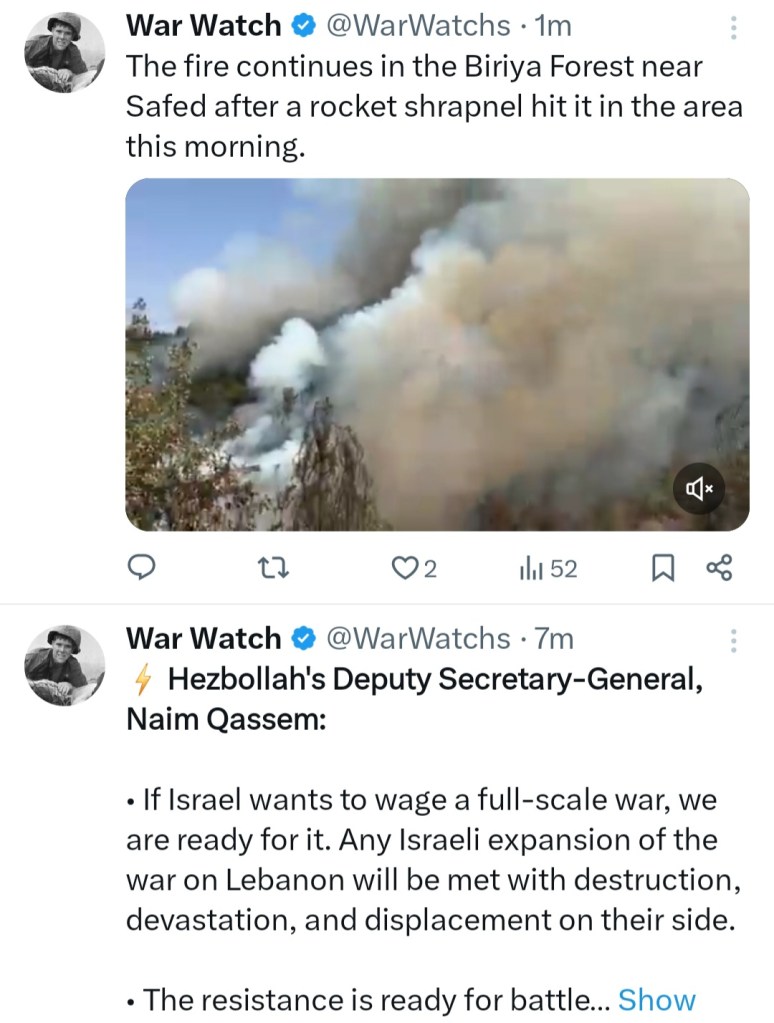Bookmark the Biriya Forest fire tweet

click(x=662, y=569)
